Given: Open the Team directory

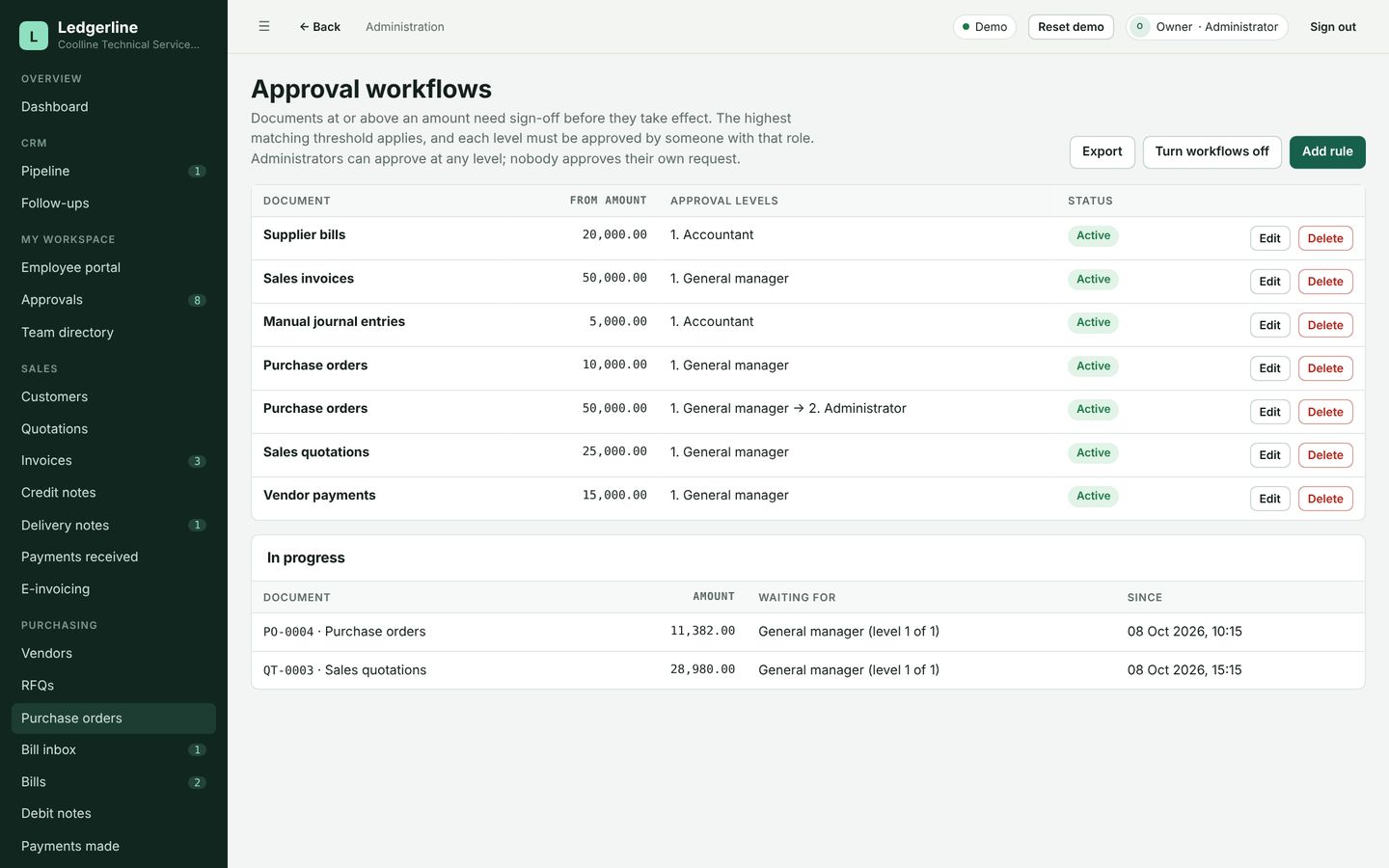Looking at the screenshot, I should 114,332.
